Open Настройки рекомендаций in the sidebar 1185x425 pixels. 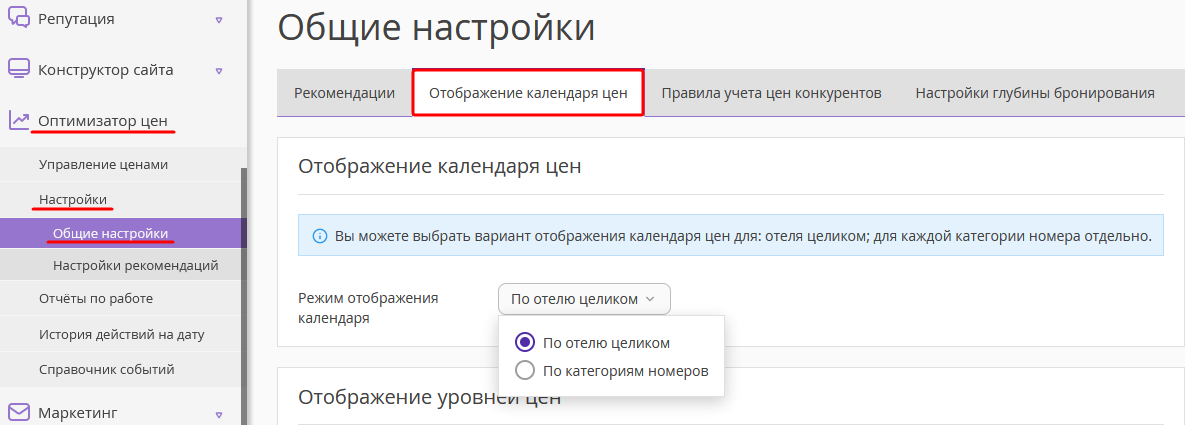(135, 265)
